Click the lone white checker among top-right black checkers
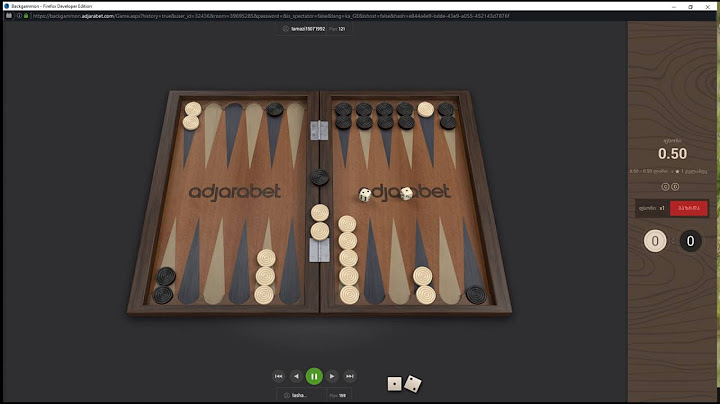This screenshot has width=720, height=404. pyautogui.click(x=426, y=109)
